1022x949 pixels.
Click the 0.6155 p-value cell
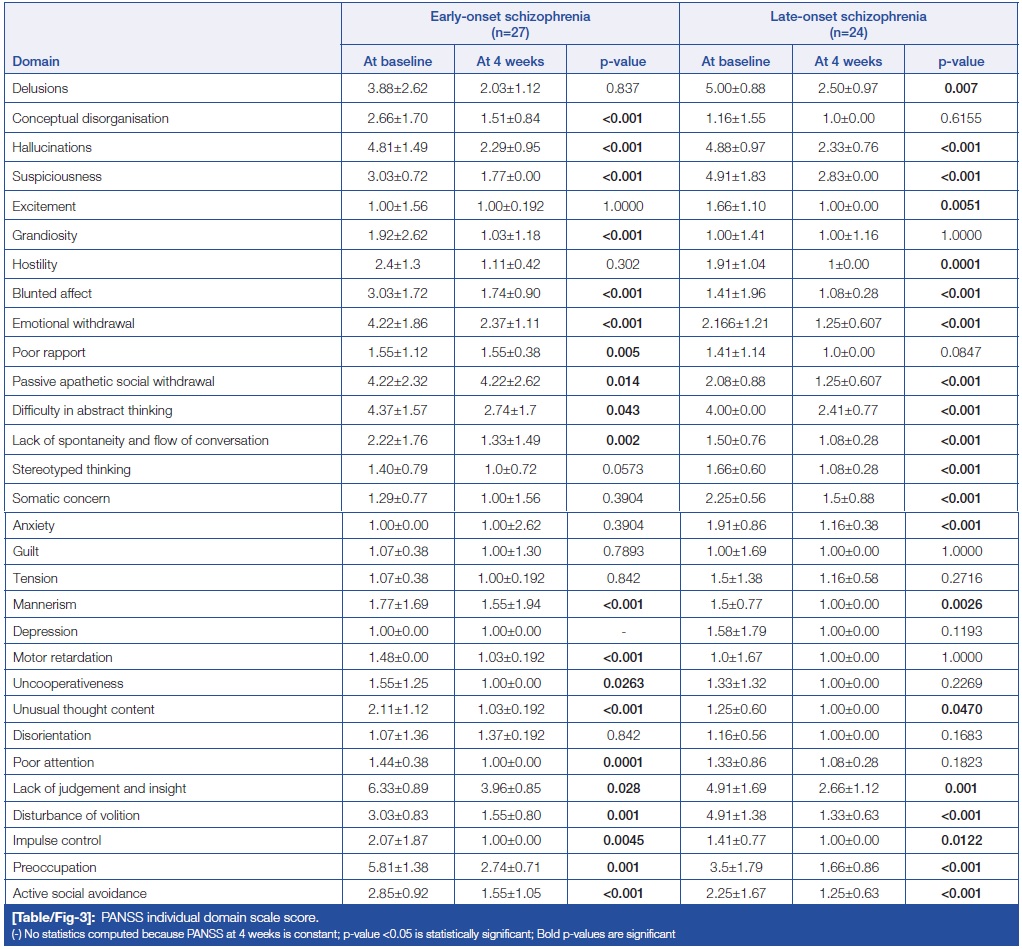pyautogui.click(x=960, y=118)
